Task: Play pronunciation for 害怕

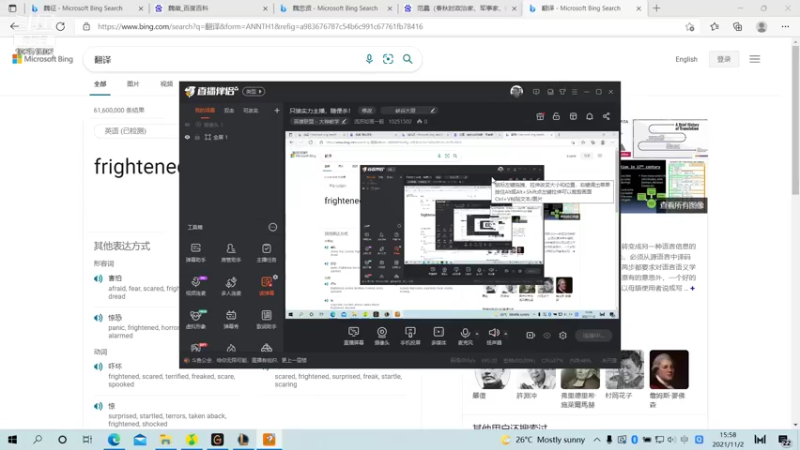Action: 98,279
